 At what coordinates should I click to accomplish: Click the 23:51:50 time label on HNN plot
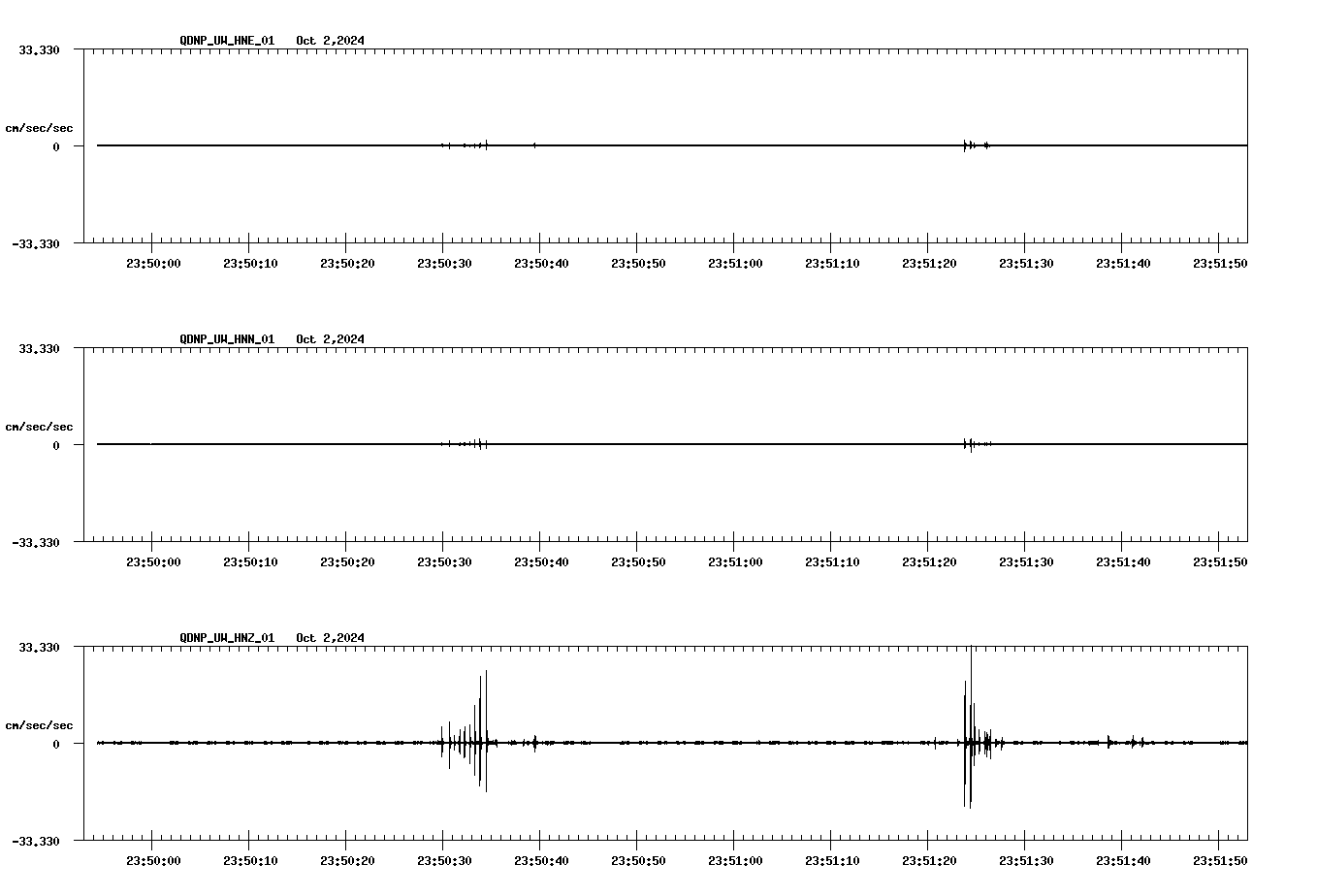click(1220, 562)
